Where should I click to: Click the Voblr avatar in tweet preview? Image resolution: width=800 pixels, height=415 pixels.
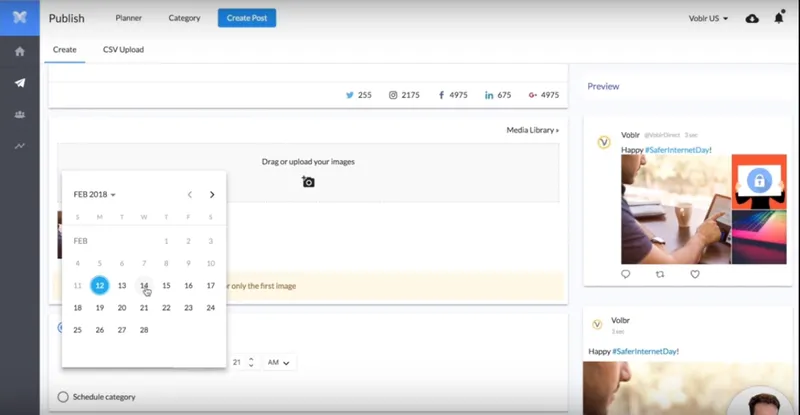click(604, 142)
